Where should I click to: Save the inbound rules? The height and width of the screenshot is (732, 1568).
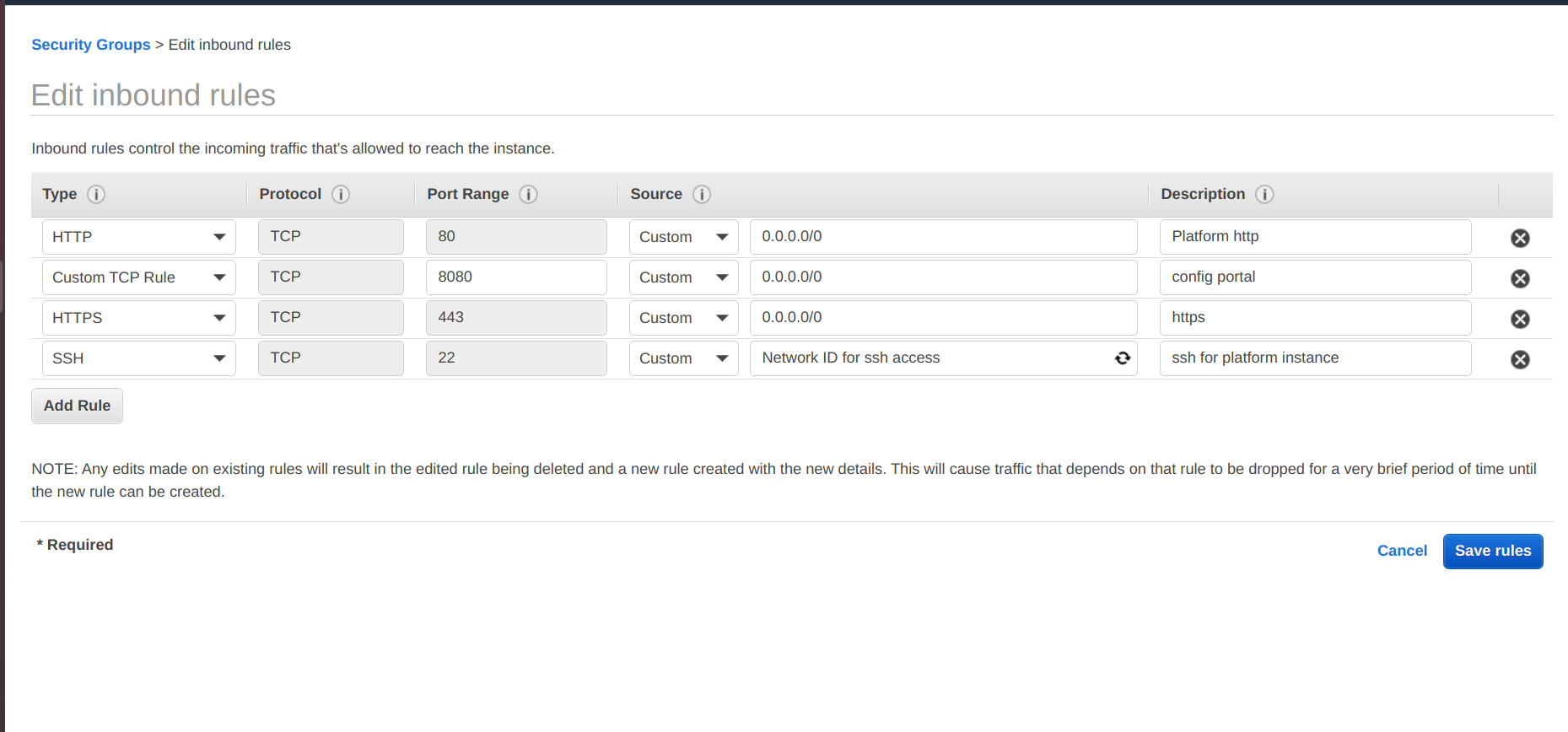tap(1492, 551)
